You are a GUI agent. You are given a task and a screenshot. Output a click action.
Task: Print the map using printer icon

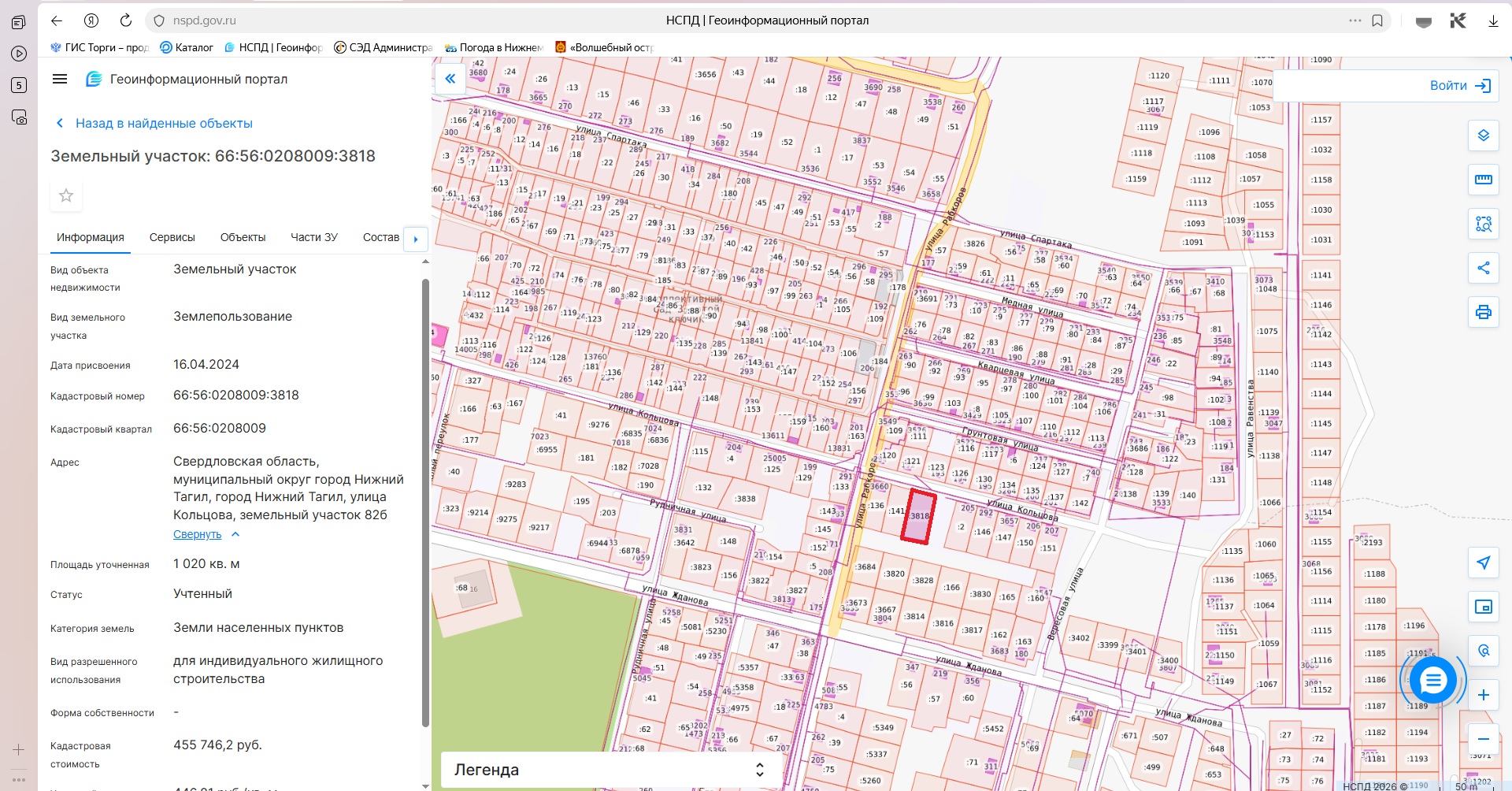tap(1483, 312)
